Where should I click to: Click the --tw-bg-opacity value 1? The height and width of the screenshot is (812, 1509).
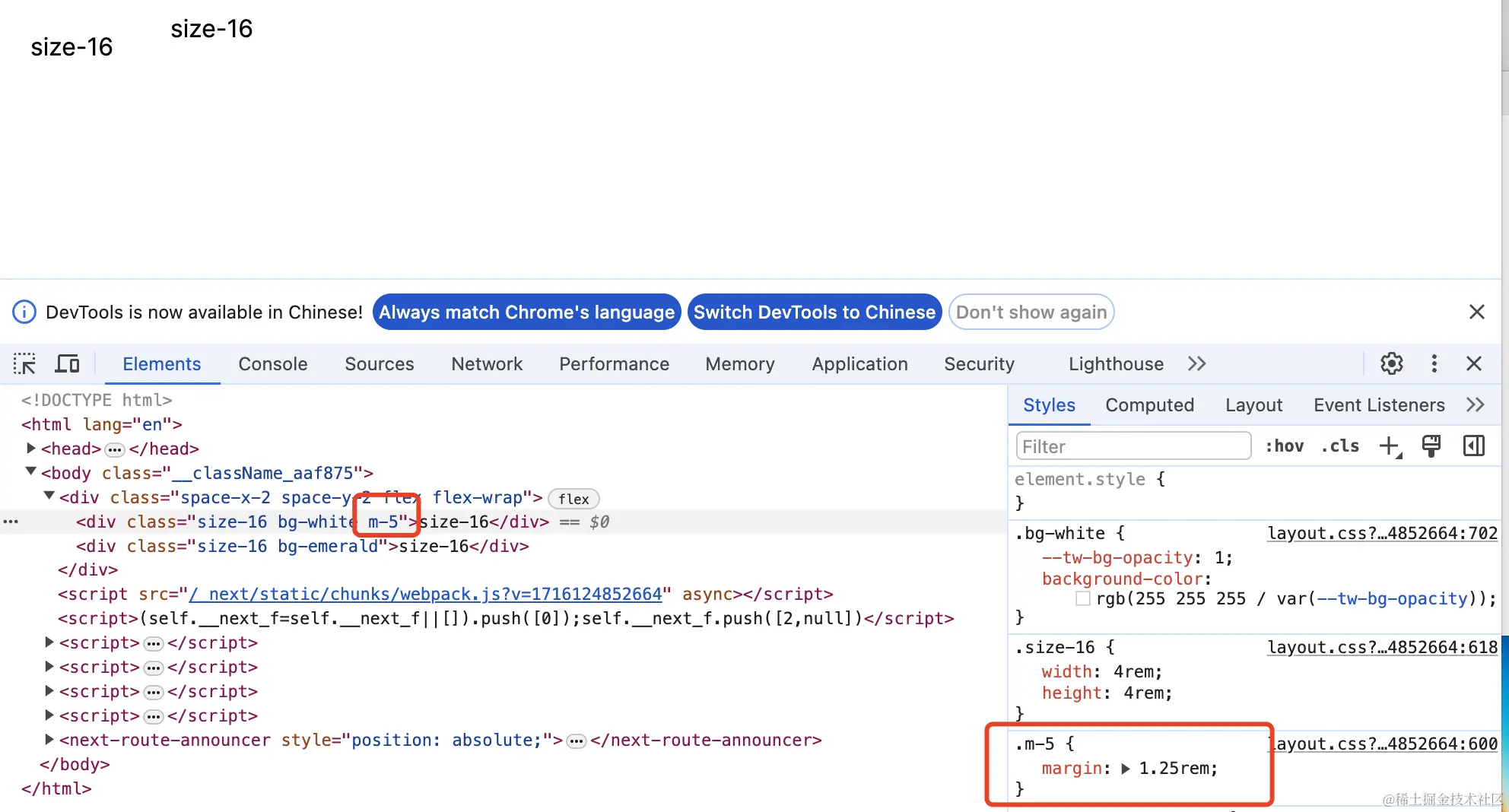1218,557
